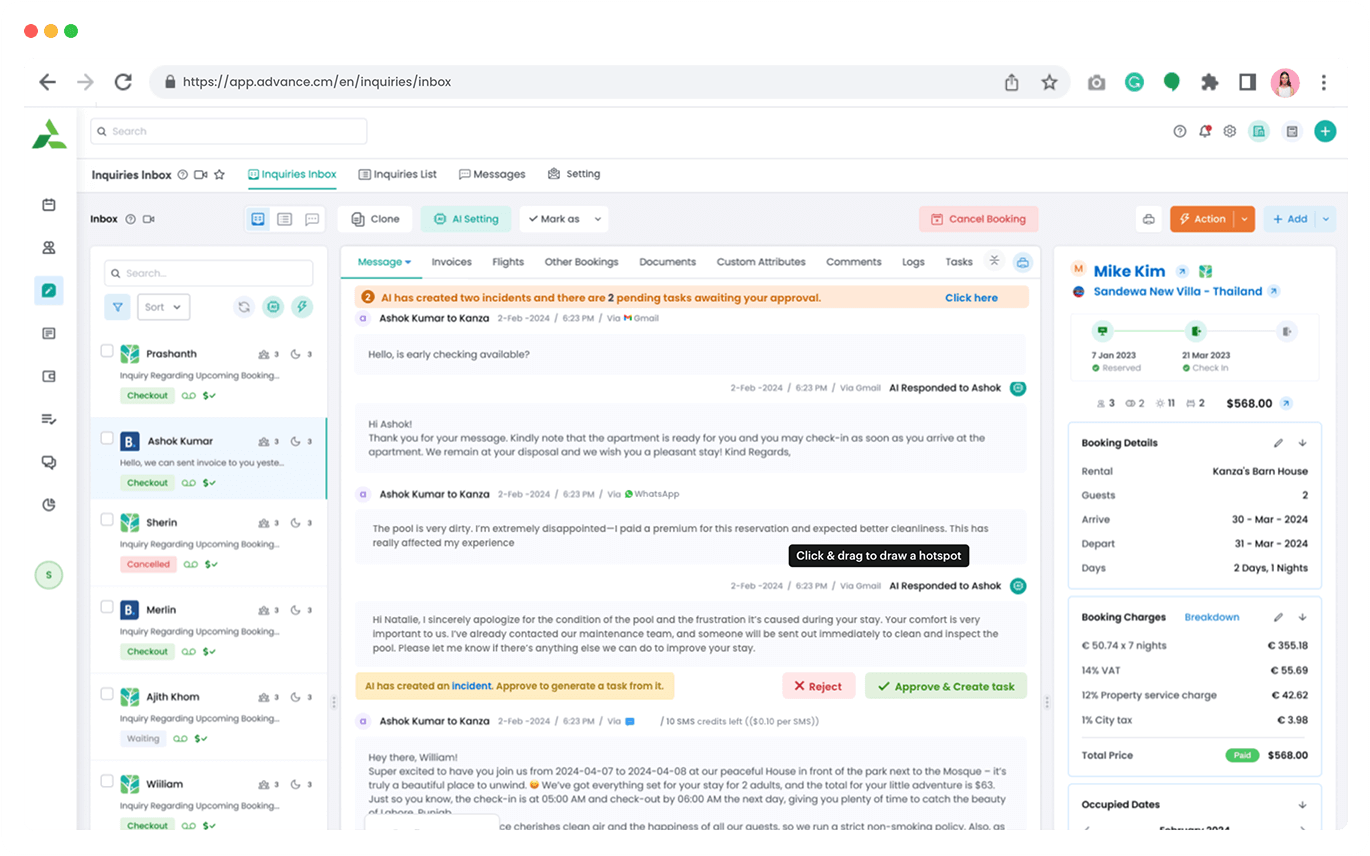Click the top Search input field

[228, 131]
